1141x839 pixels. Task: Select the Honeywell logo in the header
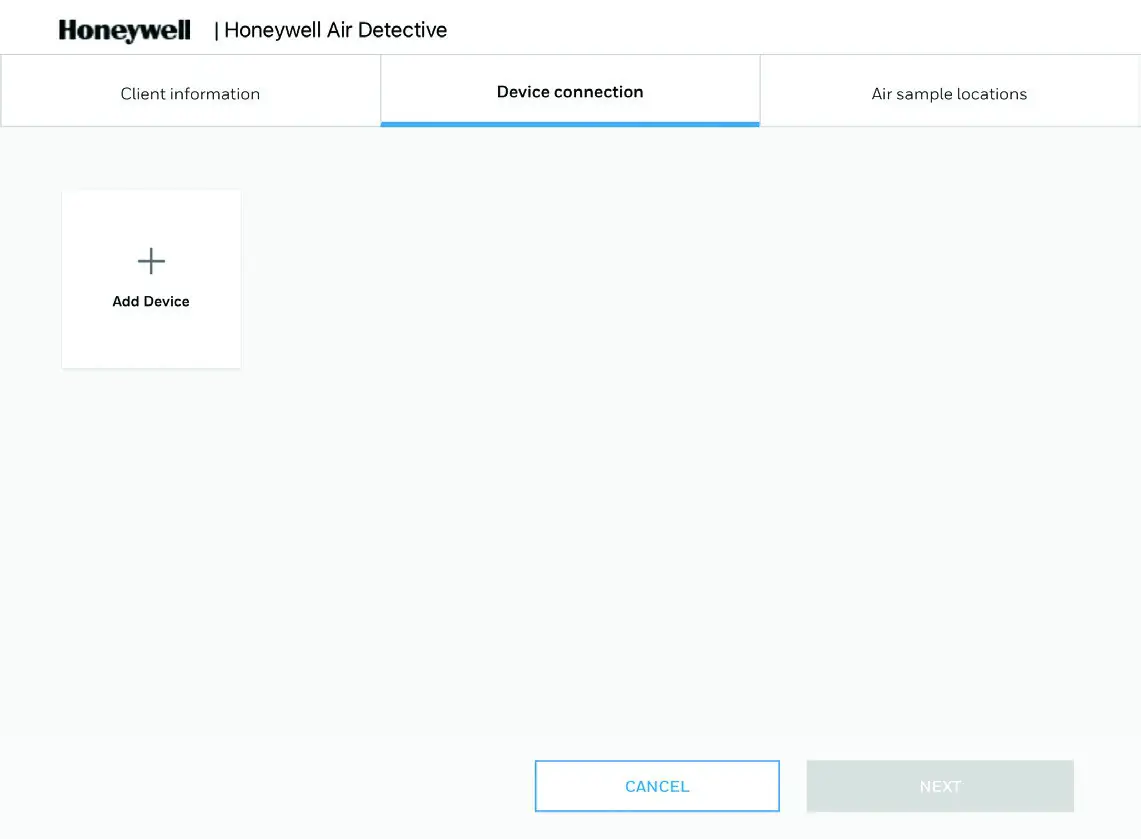[124, 30]
